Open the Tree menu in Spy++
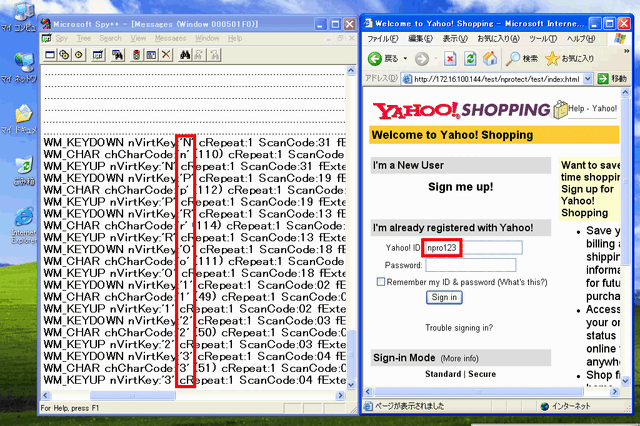 (x=84, y=38)
